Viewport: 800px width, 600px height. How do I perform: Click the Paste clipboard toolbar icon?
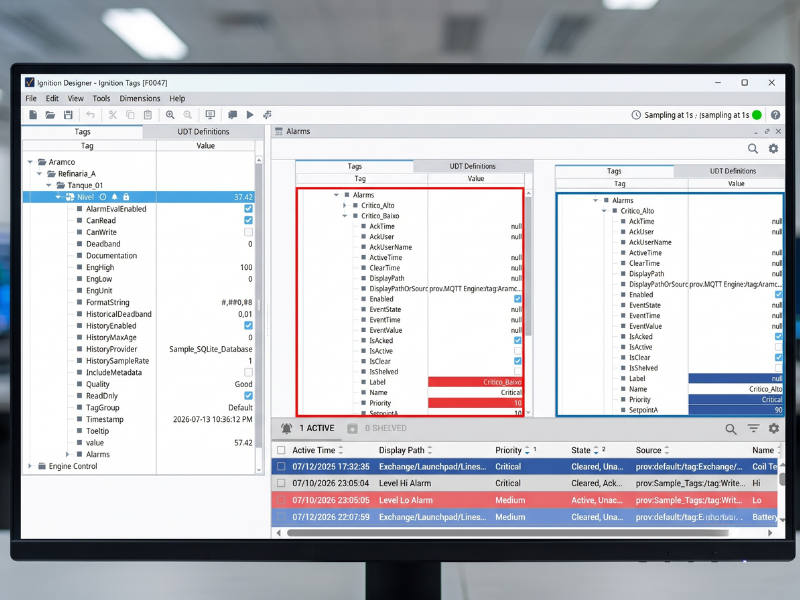pos(147,115)
